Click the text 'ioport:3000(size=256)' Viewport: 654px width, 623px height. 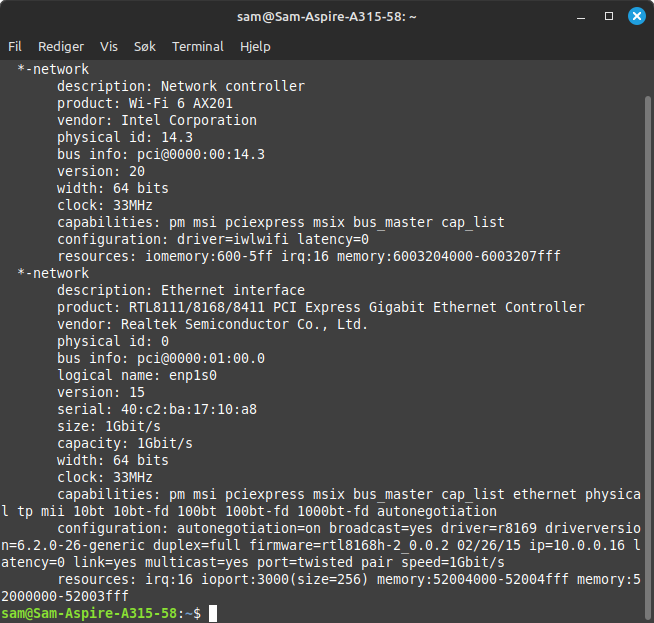pos(285,579)
